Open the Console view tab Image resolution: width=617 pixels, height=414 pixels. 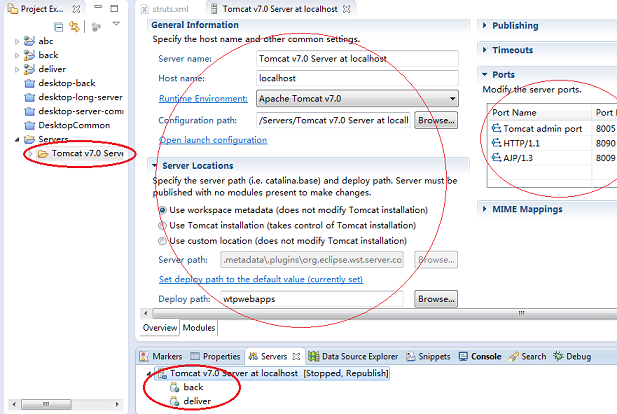point(480,357)
